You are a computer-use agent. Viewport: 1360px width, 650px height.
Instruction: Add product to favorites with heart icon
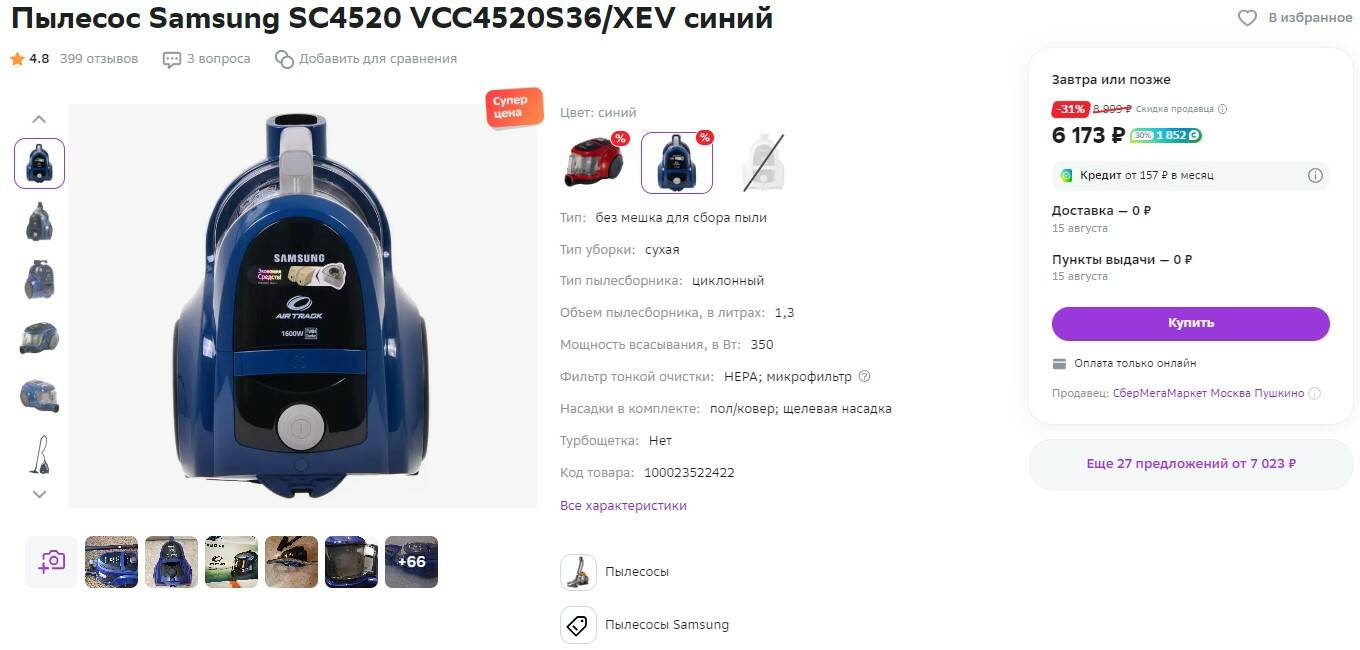click(1247, 18)
